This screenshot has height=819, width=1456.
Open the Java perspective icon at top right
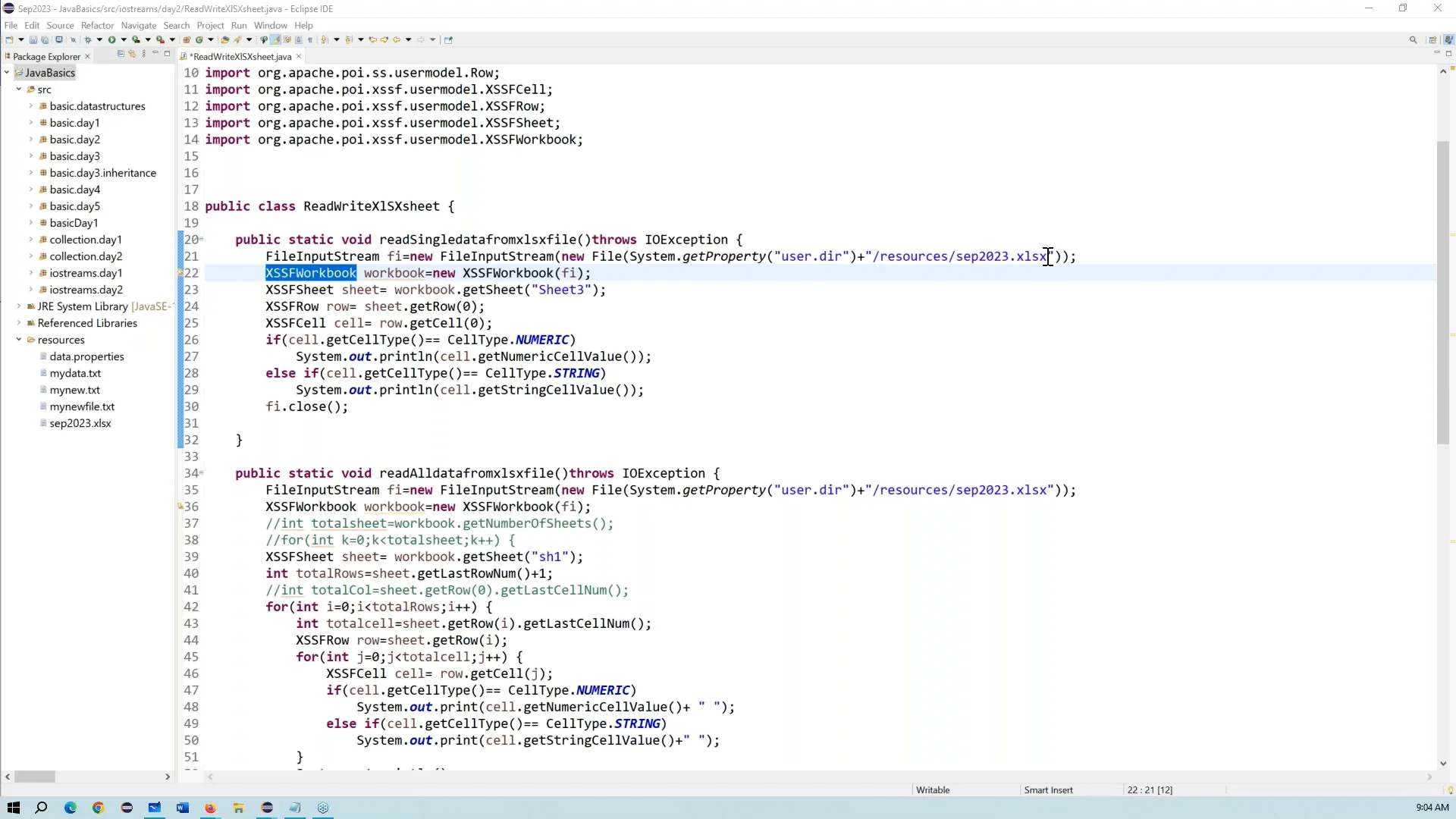click(x=1448, y=39)
